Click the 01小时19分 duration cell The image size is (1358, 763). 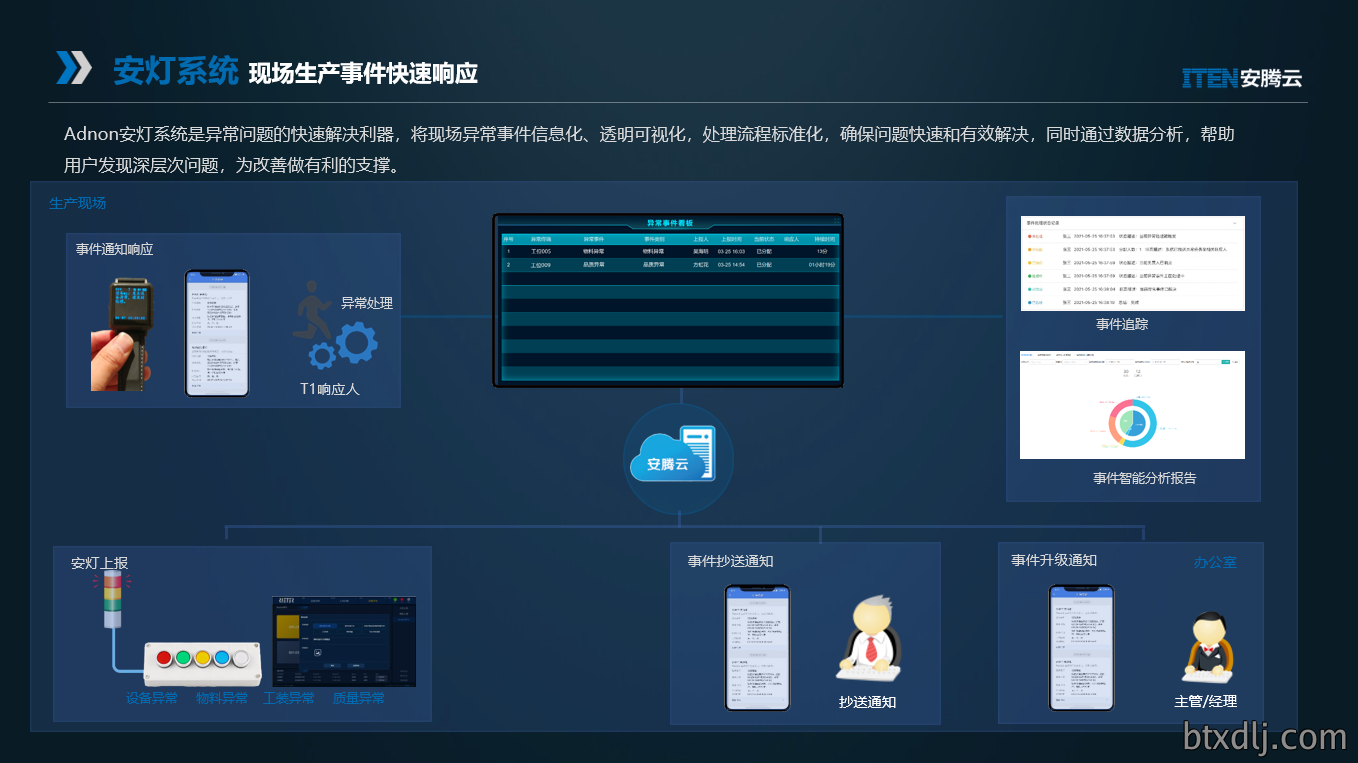pyautogui.click(x=822, y=265)
